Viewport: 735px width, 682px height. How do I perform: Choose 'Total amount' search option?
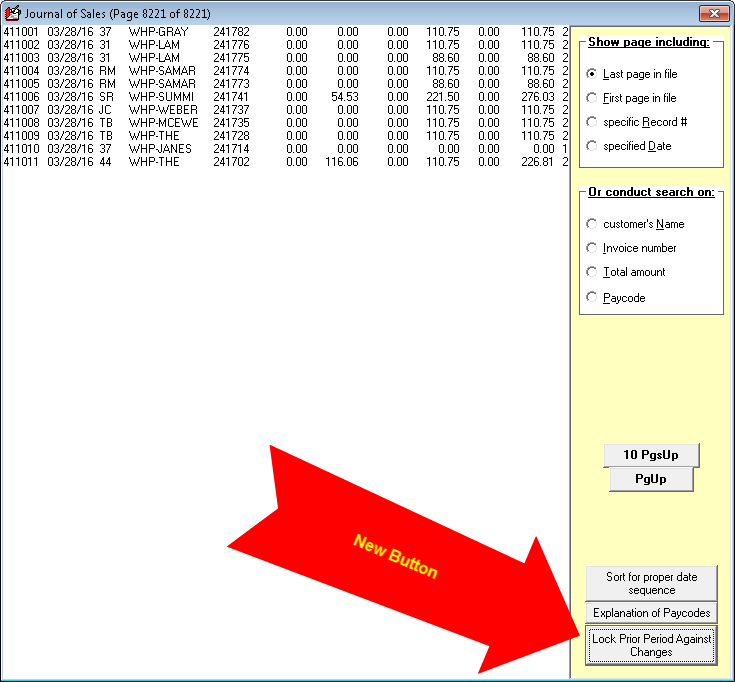pos(592,272)
